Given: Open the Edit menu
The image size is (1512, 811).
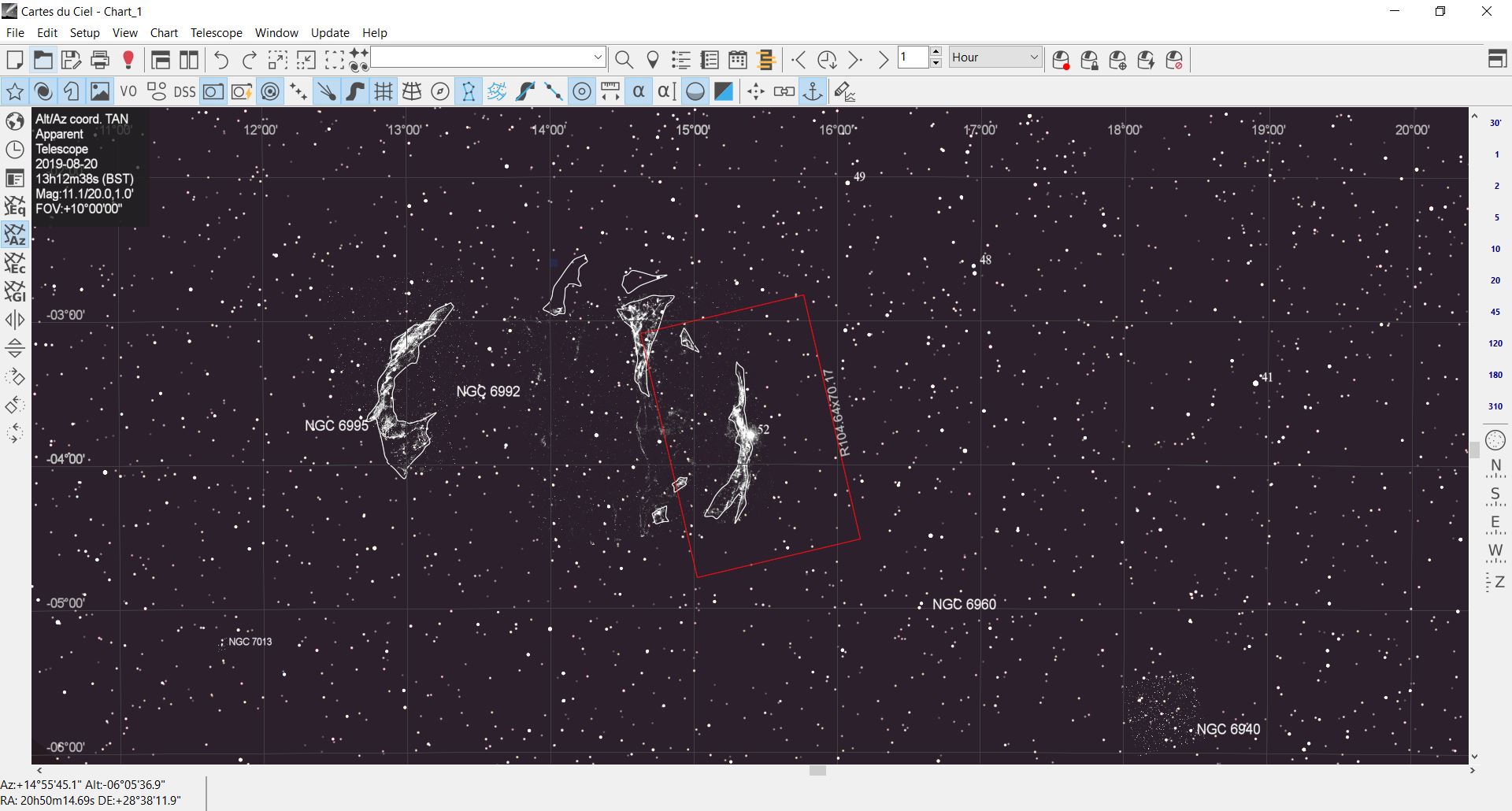Looking at the screenshot, I should coord(47,32).
